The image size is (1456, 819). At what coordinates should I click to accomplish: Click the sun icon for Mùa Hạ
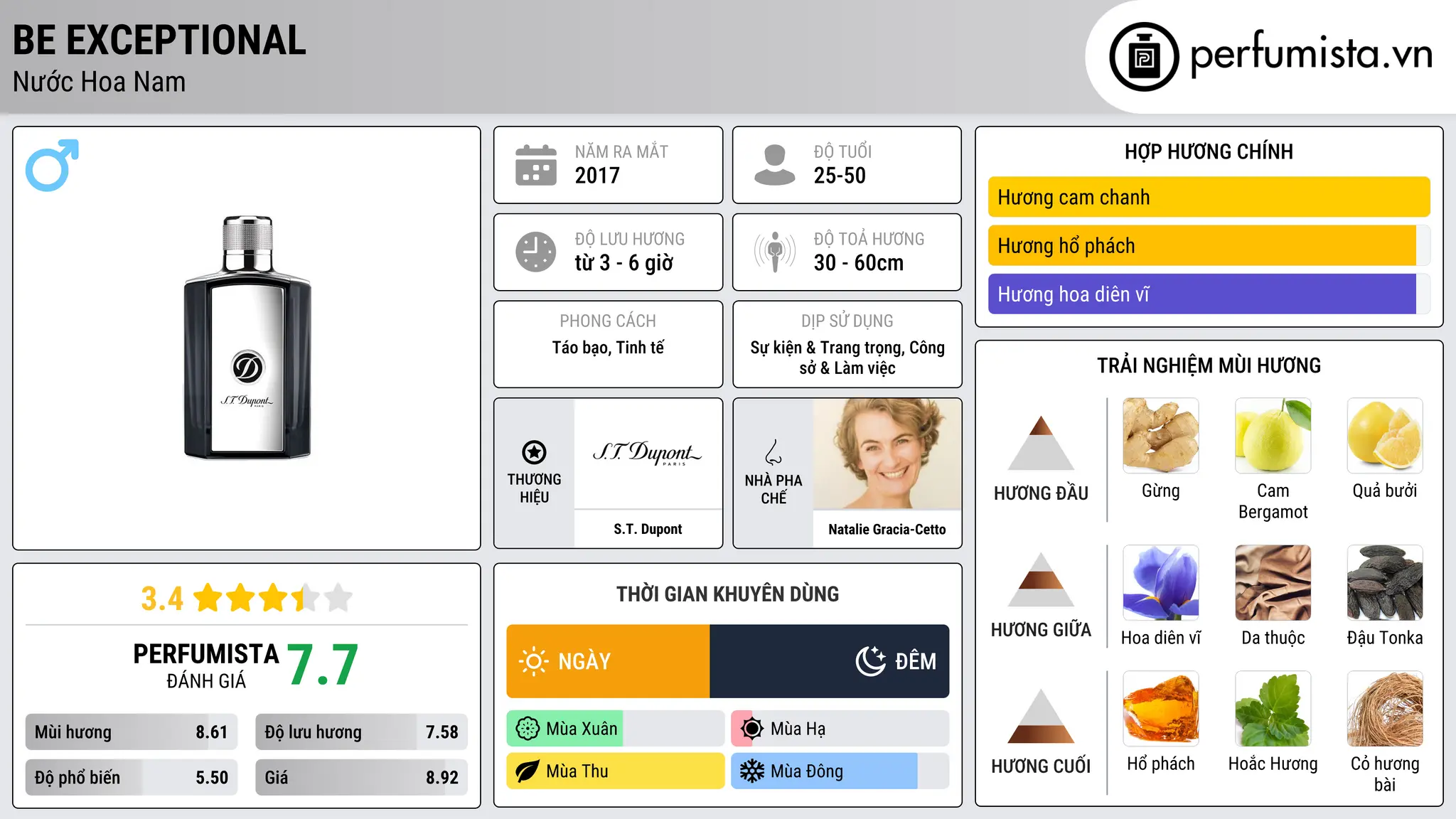pos(751,729)
